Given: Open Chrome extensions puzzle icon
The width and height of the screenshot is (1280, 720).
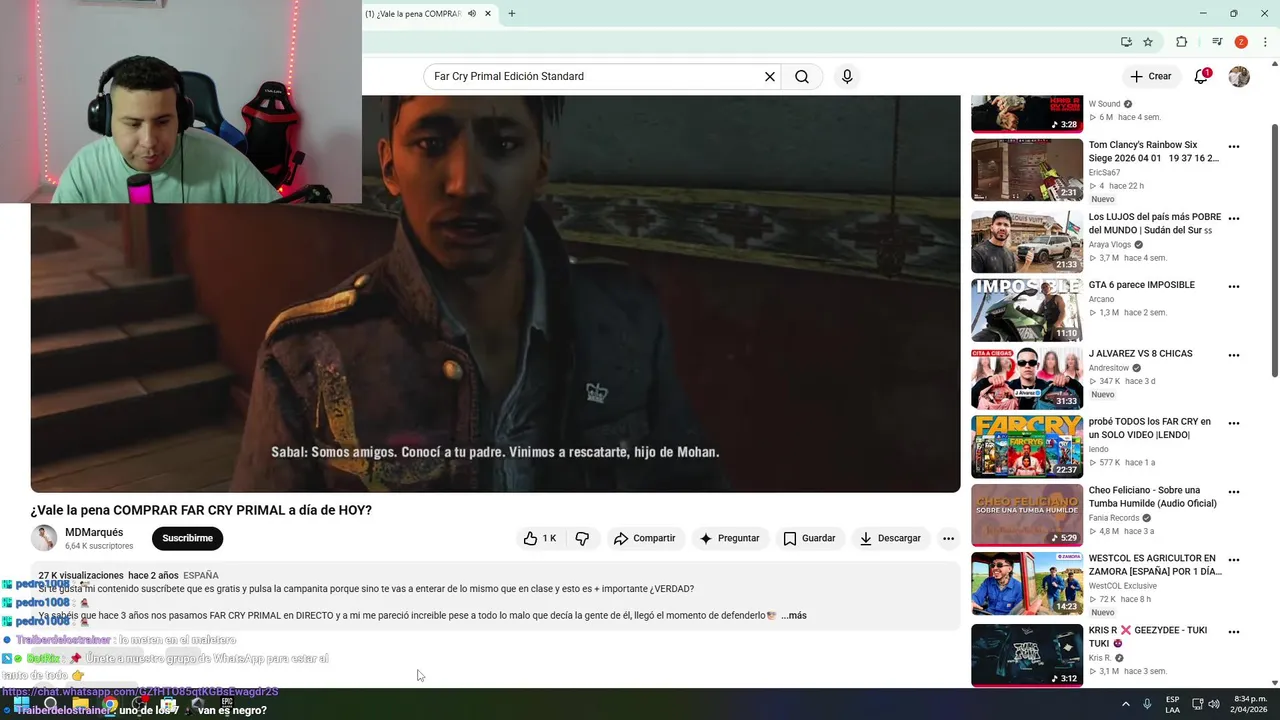Looking at the screenshot, I should tap(1182, 42).
